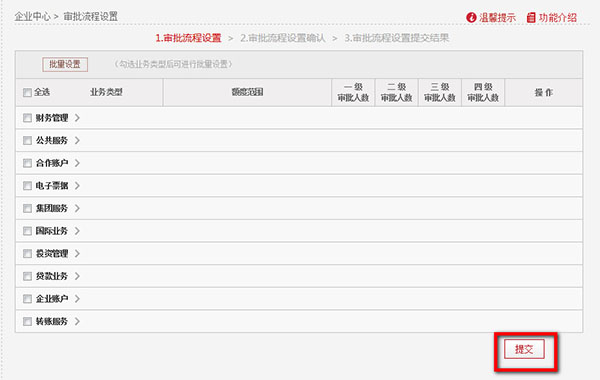
Task: Click the 勾选业务类型 batch hint text
Action: tap(173, 64)
